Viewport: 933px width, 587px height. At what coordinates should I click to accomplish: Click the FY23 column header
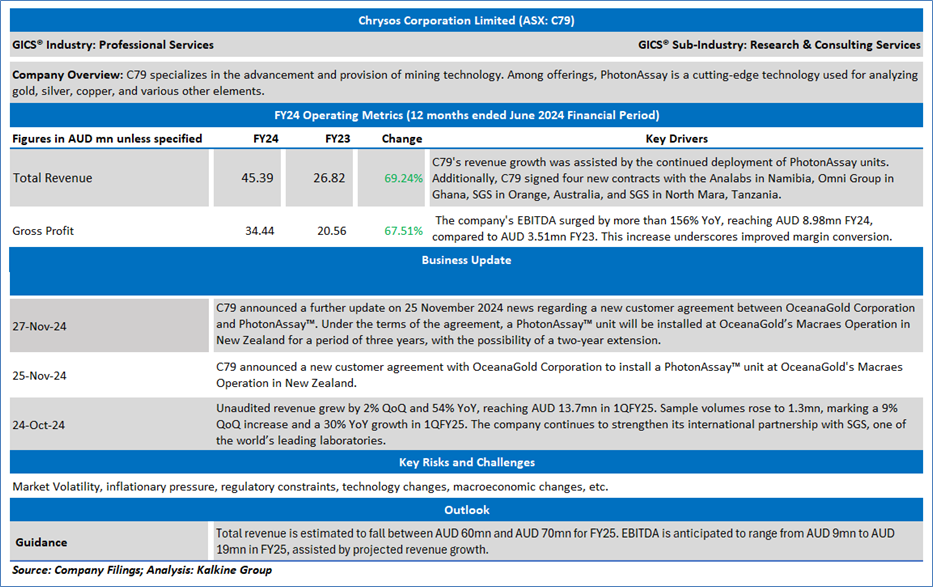337,139
